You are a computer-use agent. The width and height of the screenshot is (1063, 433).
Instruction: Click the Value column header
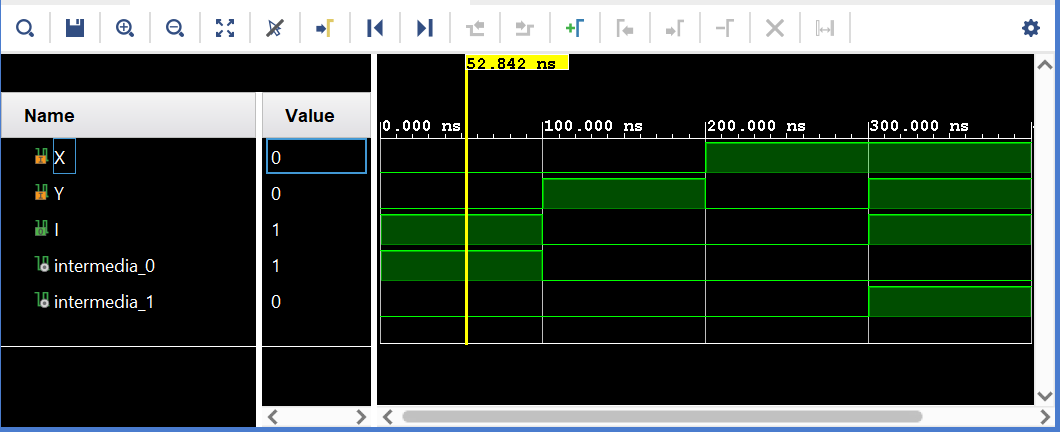click(x=309, y=116)
